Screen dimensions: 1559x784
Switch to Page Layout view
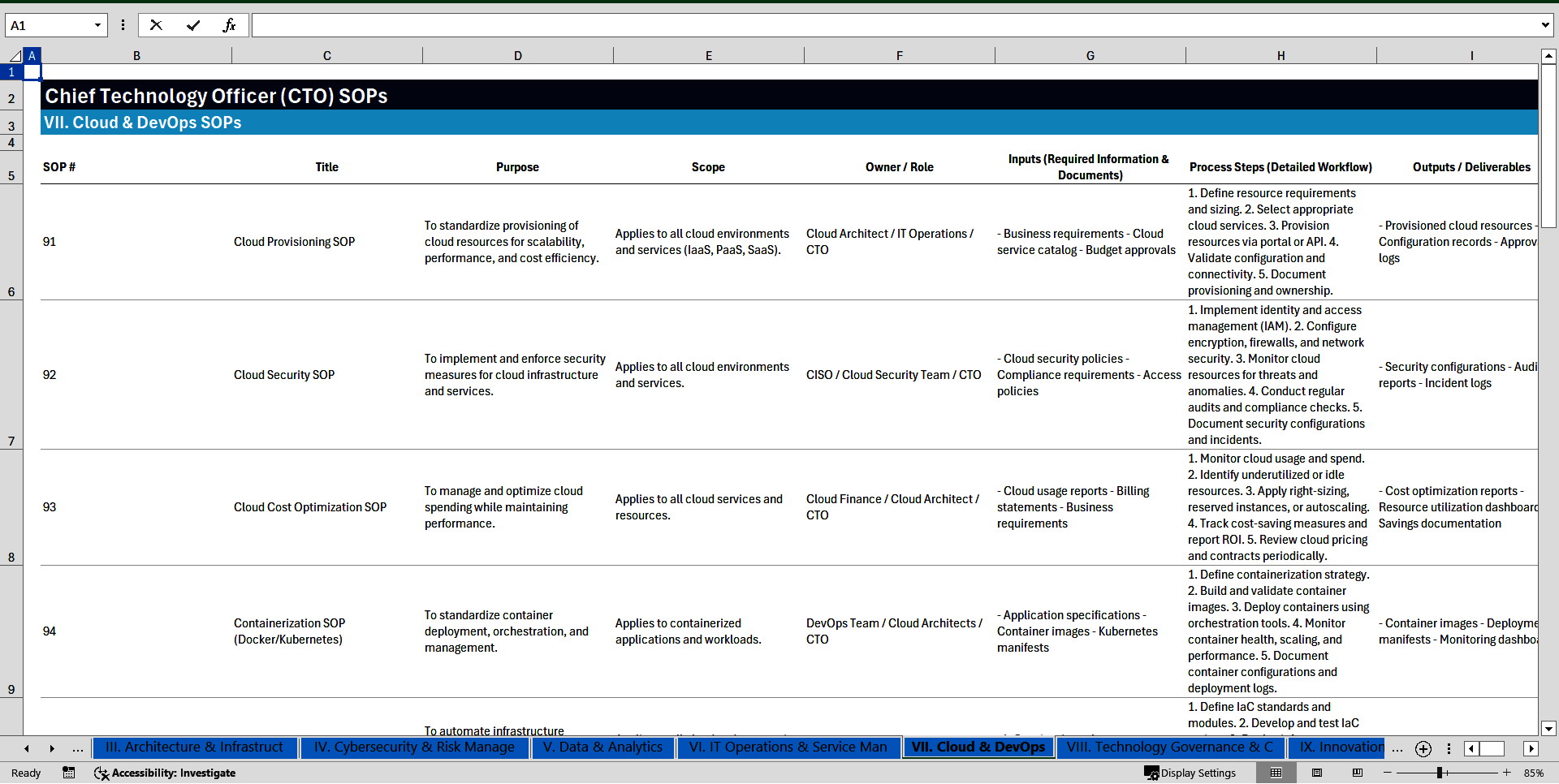coord(1317,773)
